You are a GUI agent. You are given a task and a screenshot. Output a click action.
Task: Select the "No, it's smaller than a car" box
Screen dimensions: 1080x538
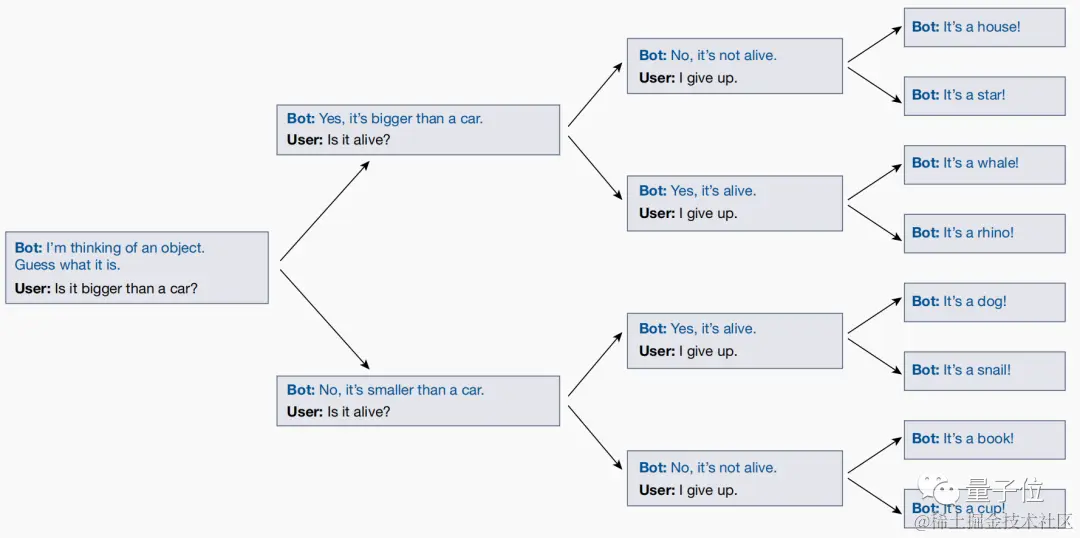pyautogui.click(x=418, y=401)
